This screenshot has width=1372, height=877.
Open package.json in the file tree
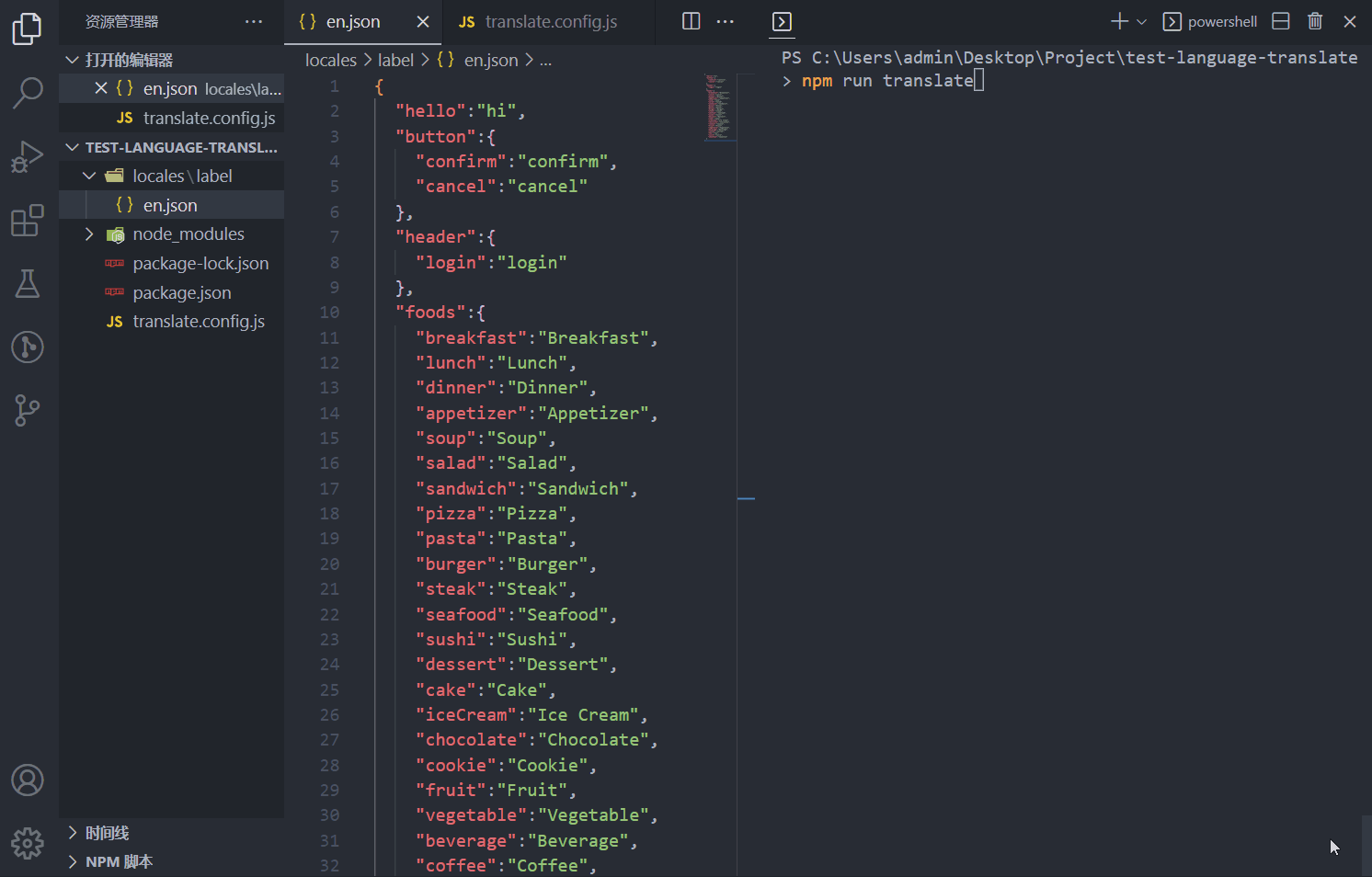(171, 292)
